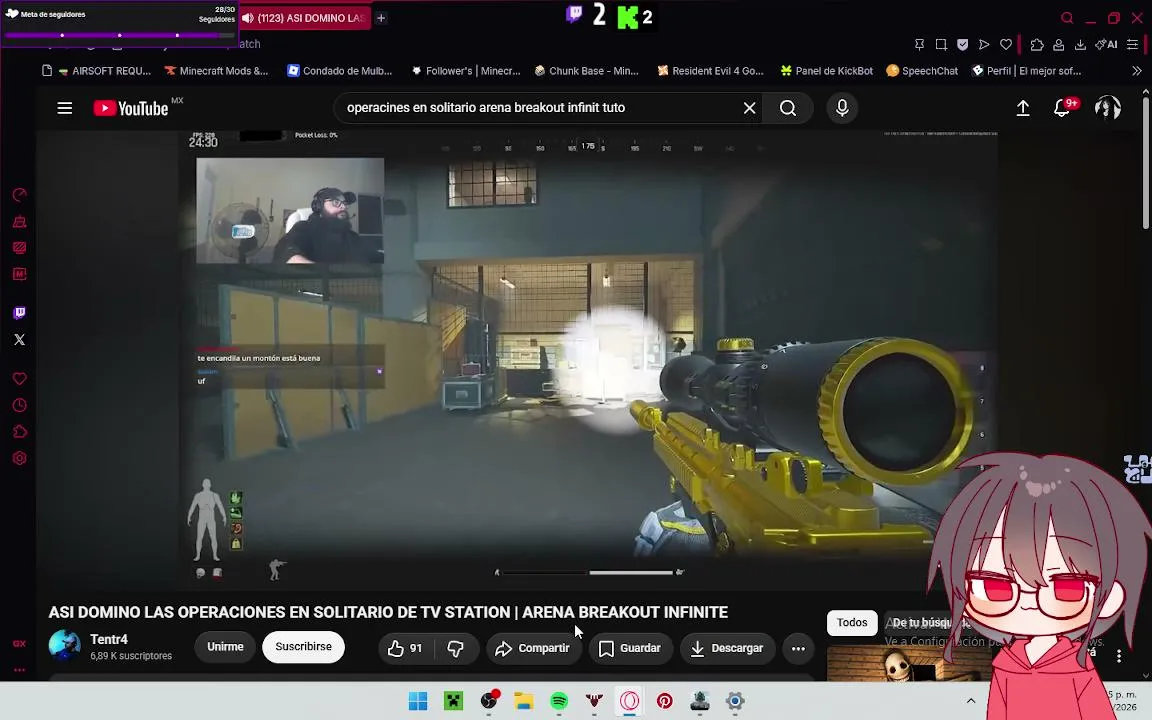
Task: Submit search with the magnifier button
Action: (x=788, y=108)
